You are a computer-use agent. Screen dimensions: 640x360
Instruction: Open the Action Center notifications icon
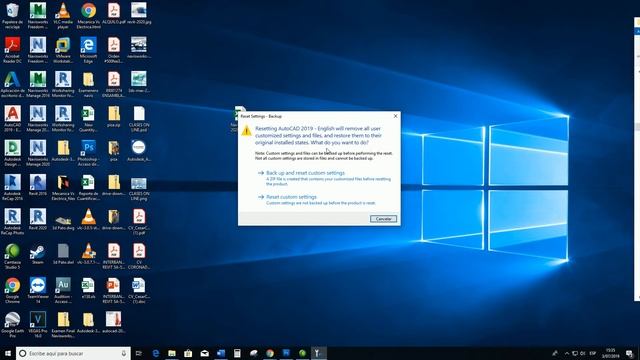pyautogui.click(x=630, y=353)
